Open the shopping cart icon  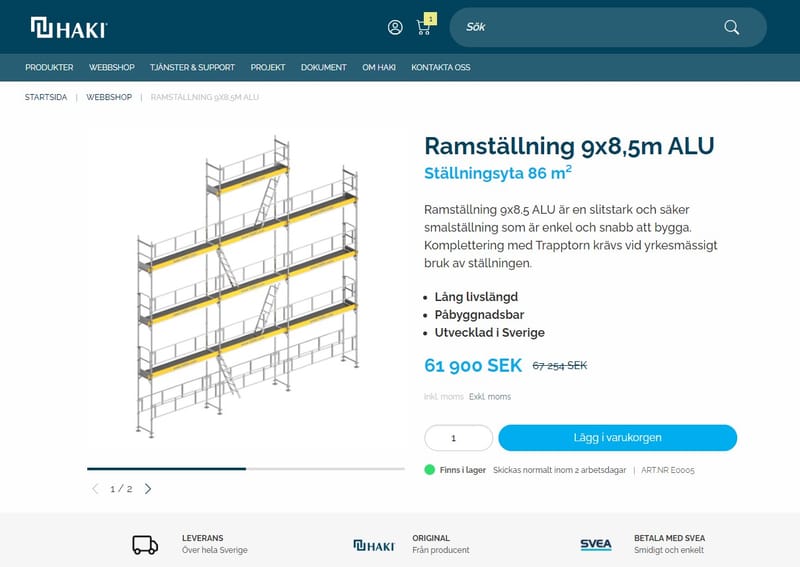pyautogui.click(x=423, y=28)
